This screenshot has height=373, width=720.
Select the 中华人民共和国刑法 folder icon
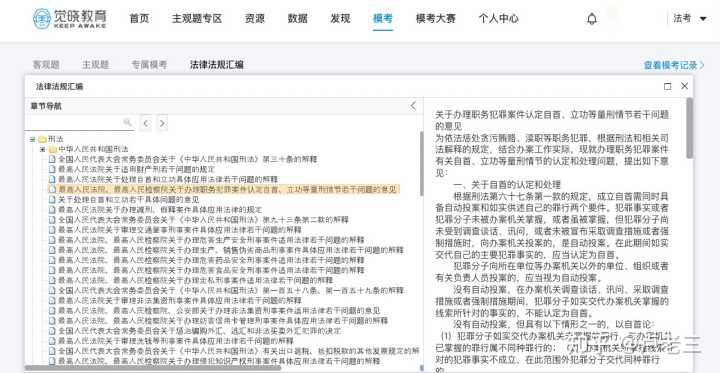[52, 149]
